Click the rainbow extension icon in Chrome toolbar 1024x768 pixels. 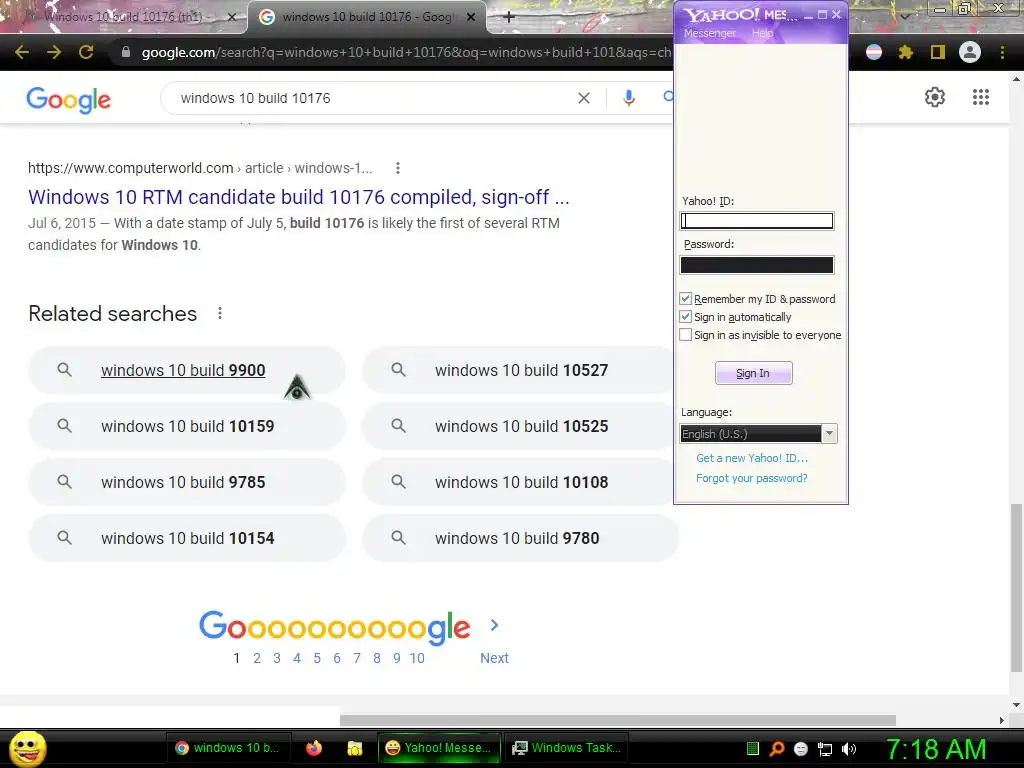[x=874, y=52]
